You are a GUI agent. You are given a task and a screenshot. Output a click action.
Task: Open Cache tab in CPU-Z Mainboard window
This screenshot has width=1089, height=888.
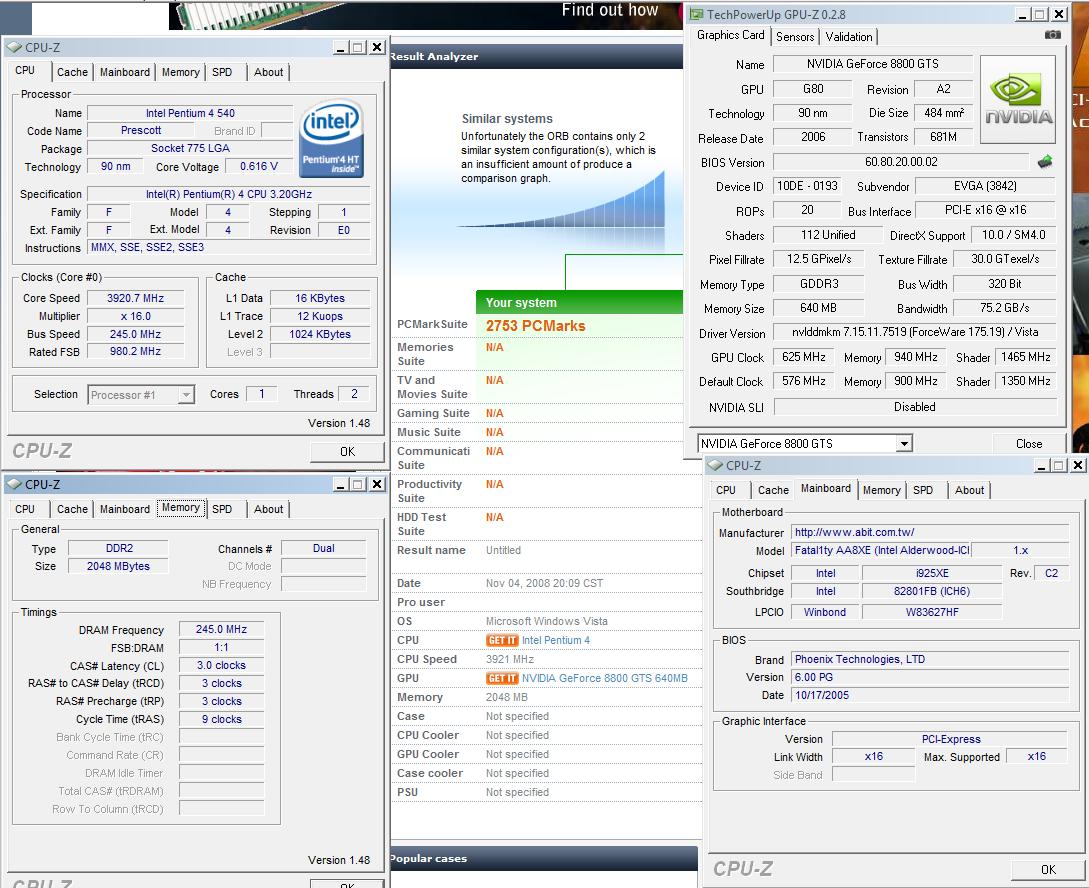pyautogui.click(x=773, y=490)
